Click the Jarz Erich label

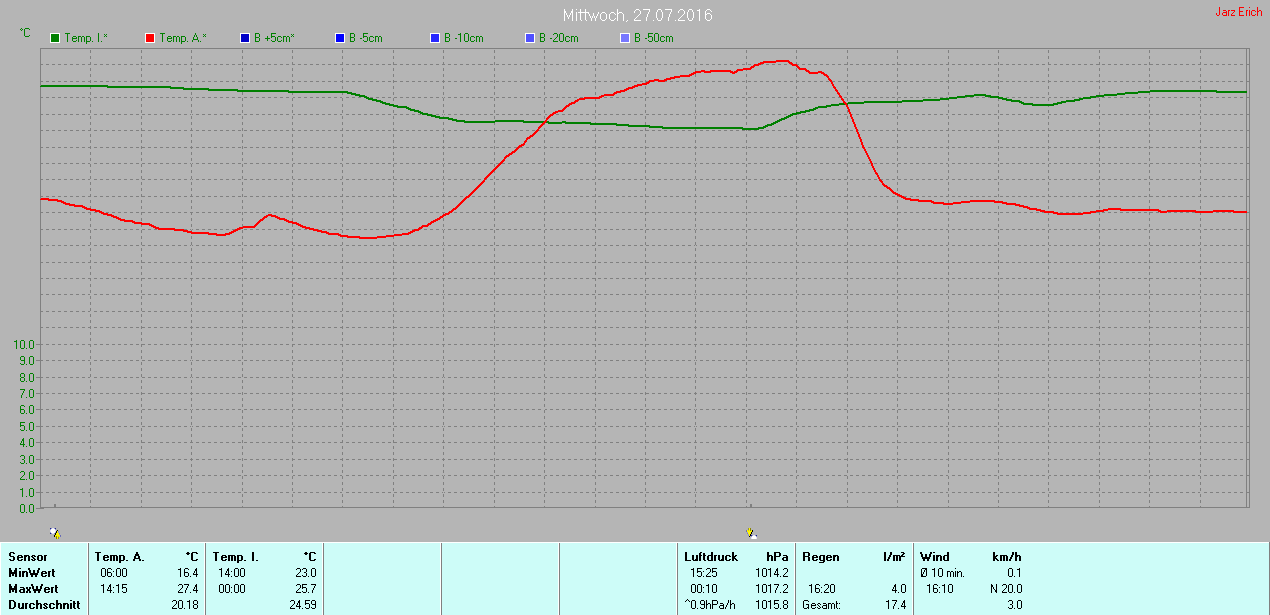tap(1238, 12)
